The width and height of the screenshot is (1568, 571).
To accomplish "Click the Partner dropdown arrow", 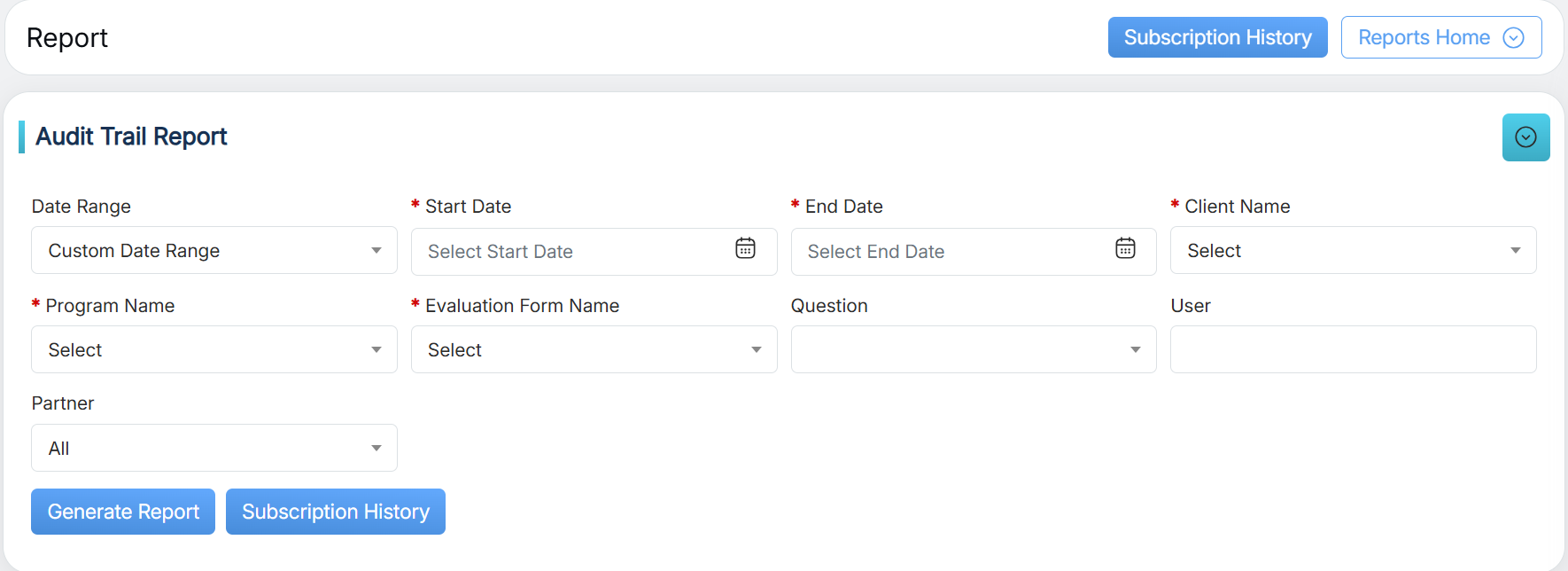I will (376, 449).
